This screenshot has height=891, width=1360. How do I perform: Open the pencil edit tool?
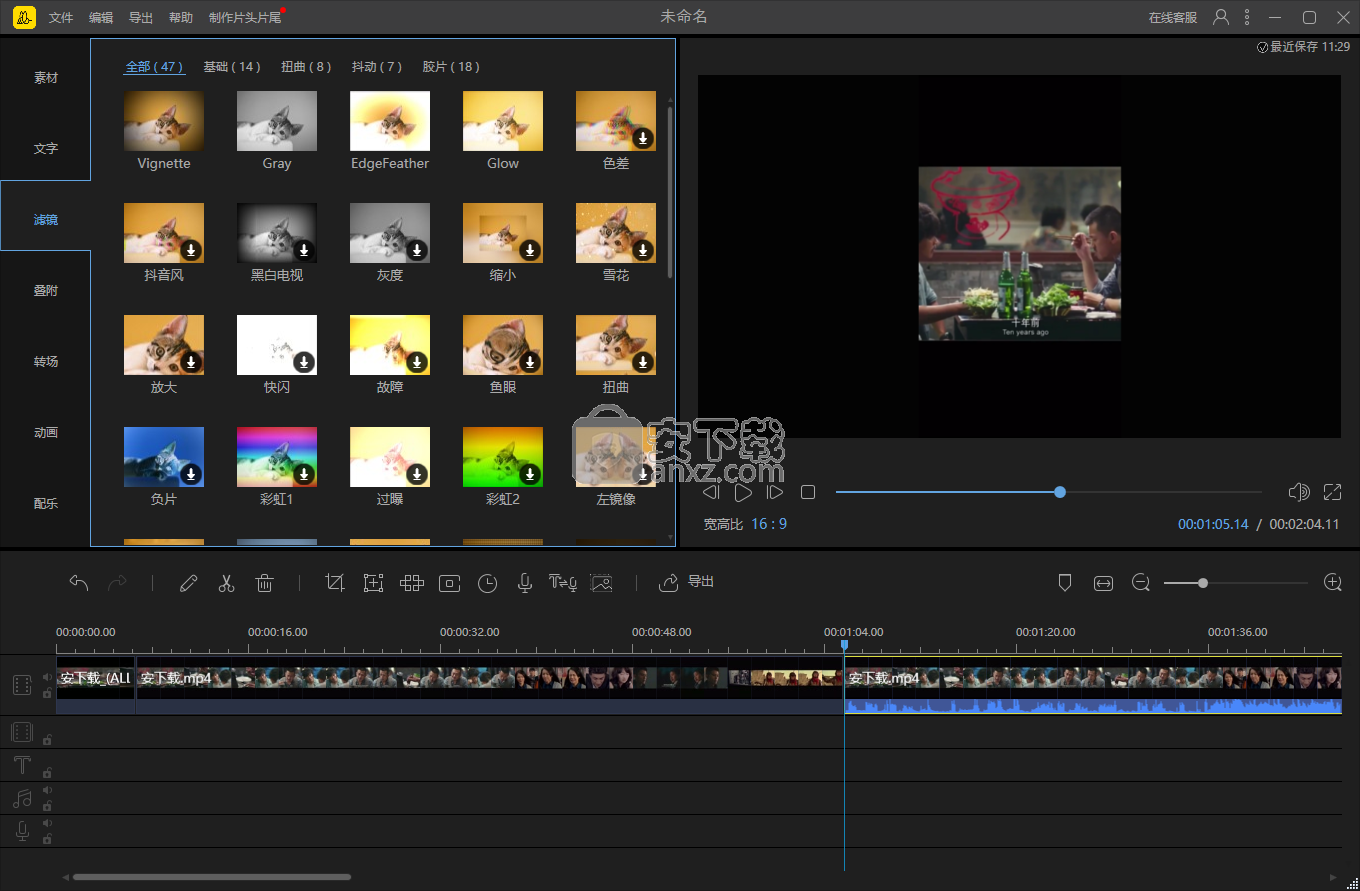[x=188, y=583]
